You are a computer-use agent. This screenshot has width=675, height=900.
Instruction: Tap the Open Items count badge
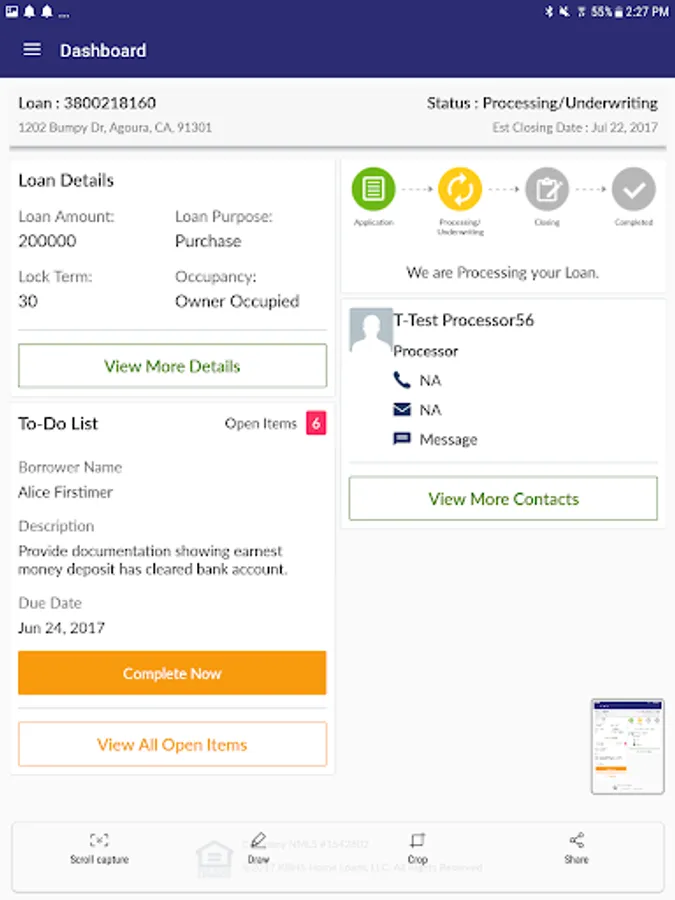point(316,423)
